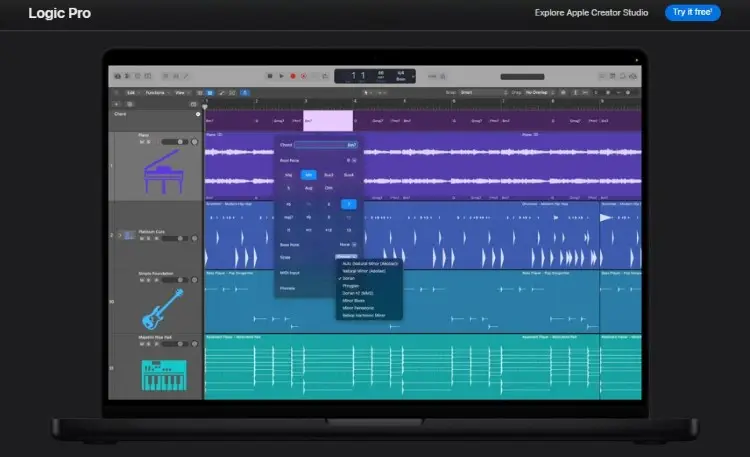This screenshot has height=457, width=750.
Task: Solo the Simple Foundation track
Action: point(148,280)
